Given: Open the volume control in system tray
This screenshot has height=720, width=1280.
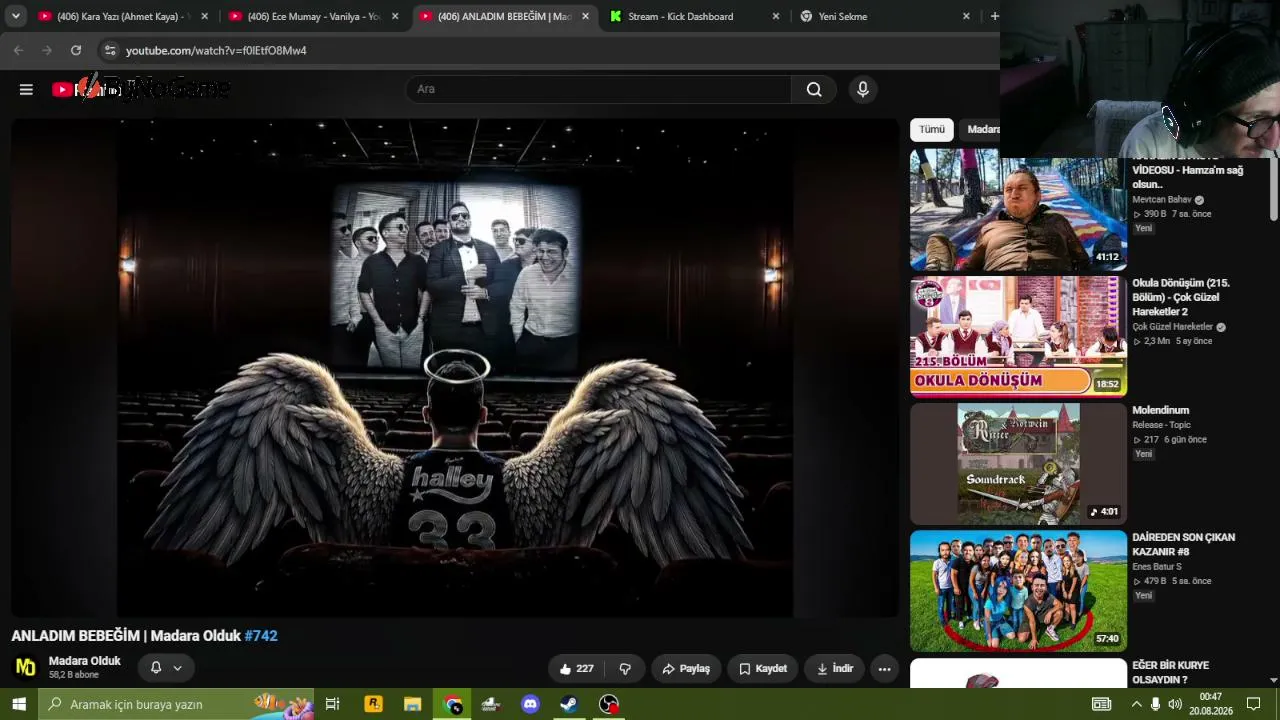Looking at the screenshot, I should tap(1174, 704).
